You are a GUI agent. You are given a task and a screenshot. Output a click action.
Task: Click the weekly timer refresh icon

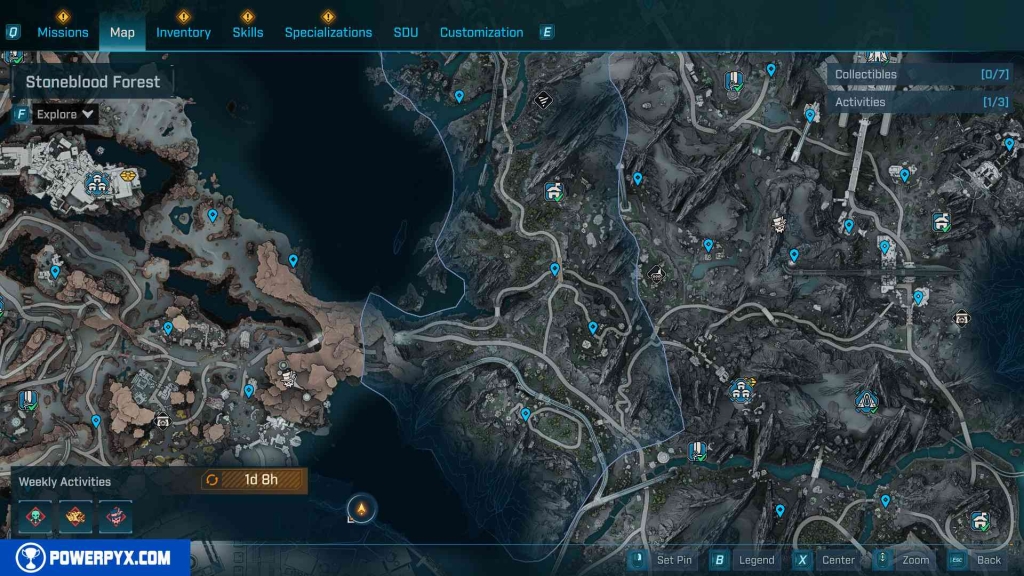(212, 480)
